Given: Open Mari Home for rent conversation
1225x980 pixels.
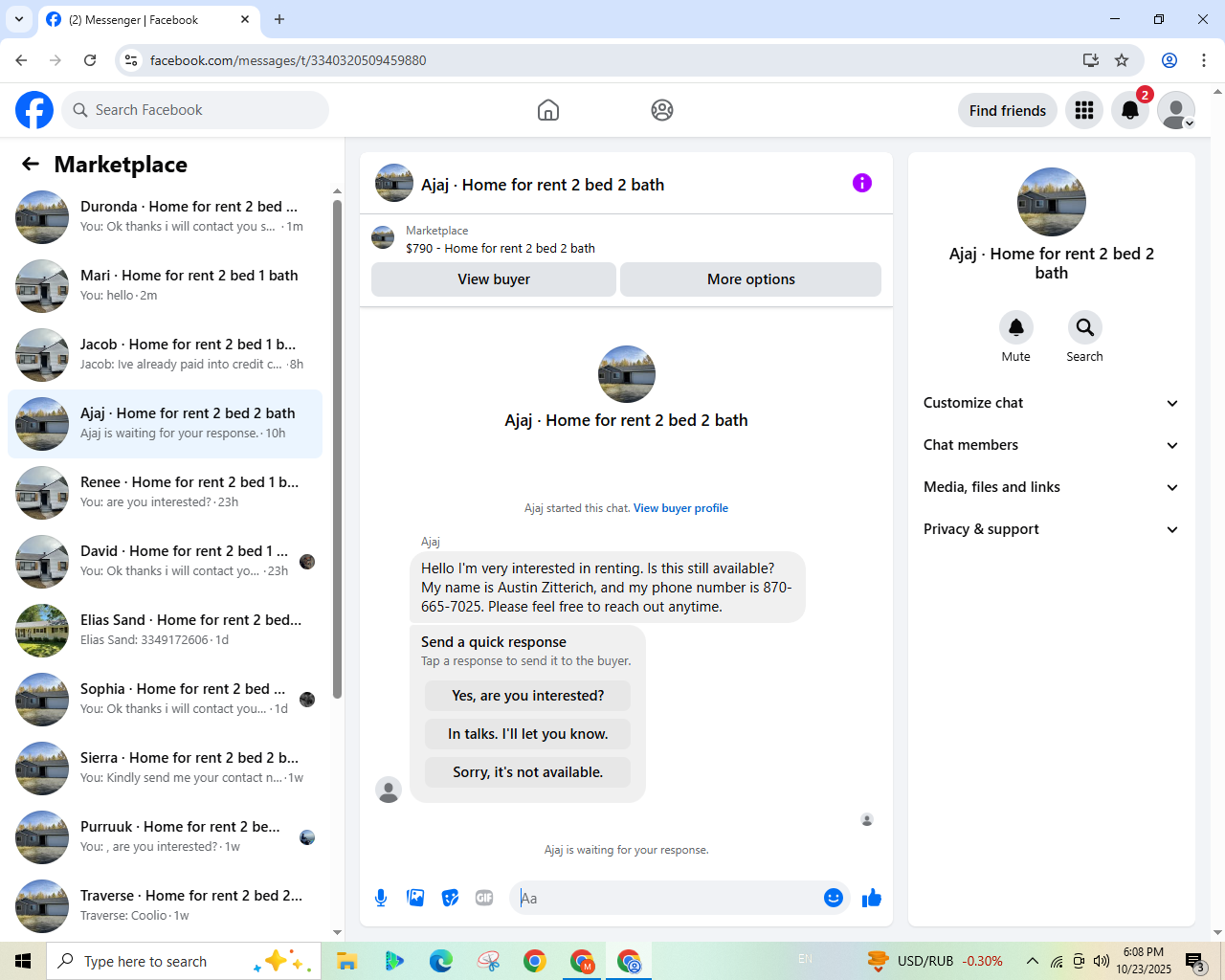Looking at the screenshot, I should coord(166,286).
